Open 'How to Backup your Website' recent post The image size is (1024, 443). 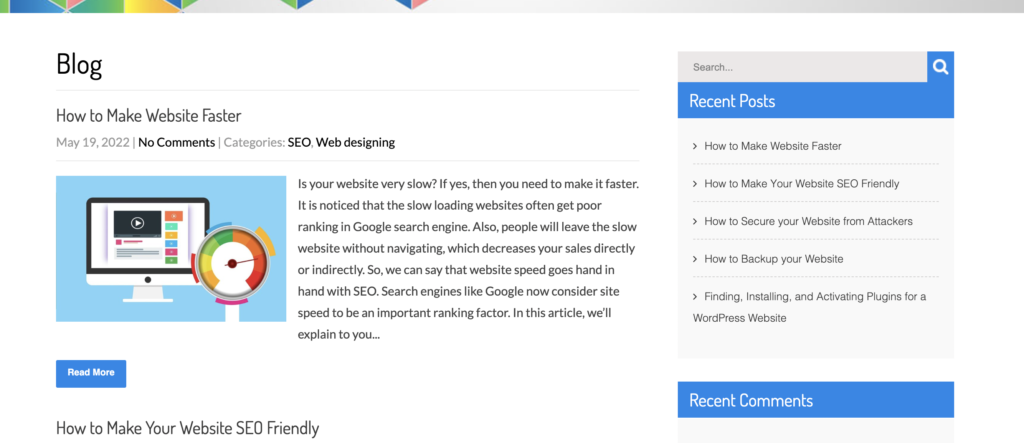tap(773, 259)
